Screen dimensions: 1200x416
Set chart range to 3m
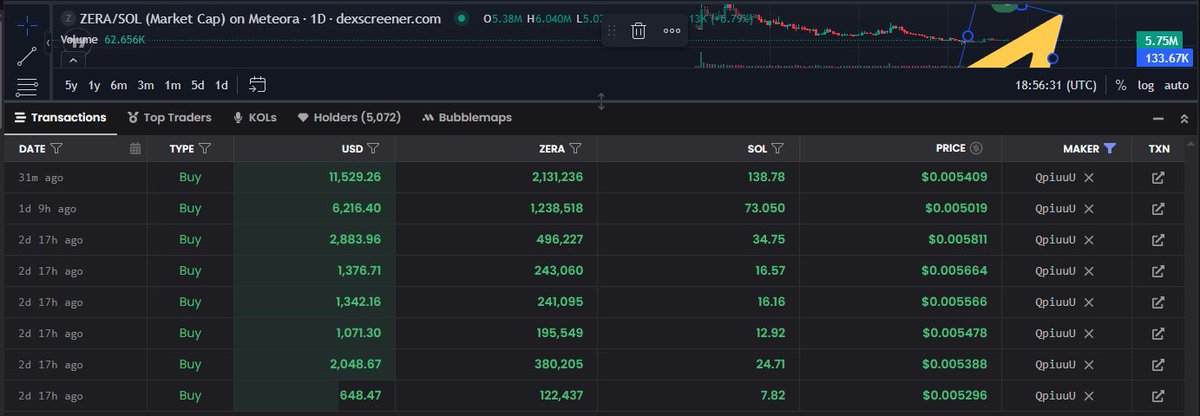pos(146,85)
